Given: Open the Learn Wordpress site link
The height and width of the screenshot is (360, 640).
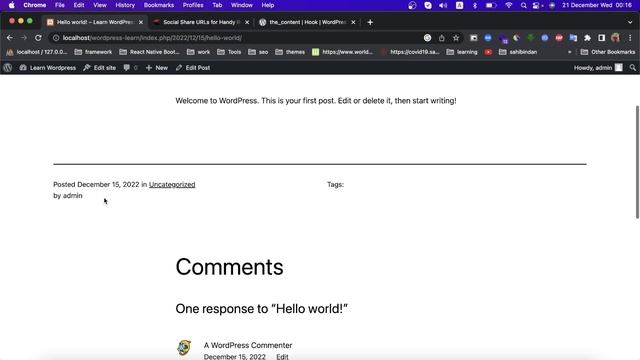Looking at the screenshot, I should click(x=48, y=68).
